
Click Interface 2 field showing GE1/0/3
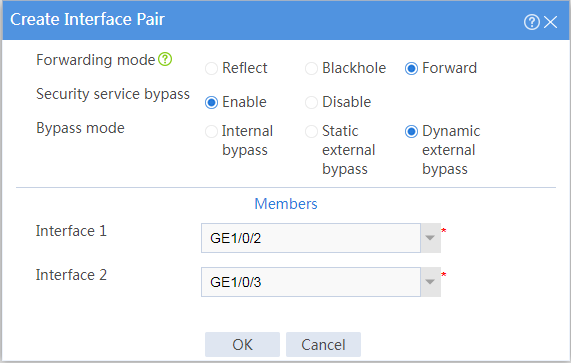(311, 282)
